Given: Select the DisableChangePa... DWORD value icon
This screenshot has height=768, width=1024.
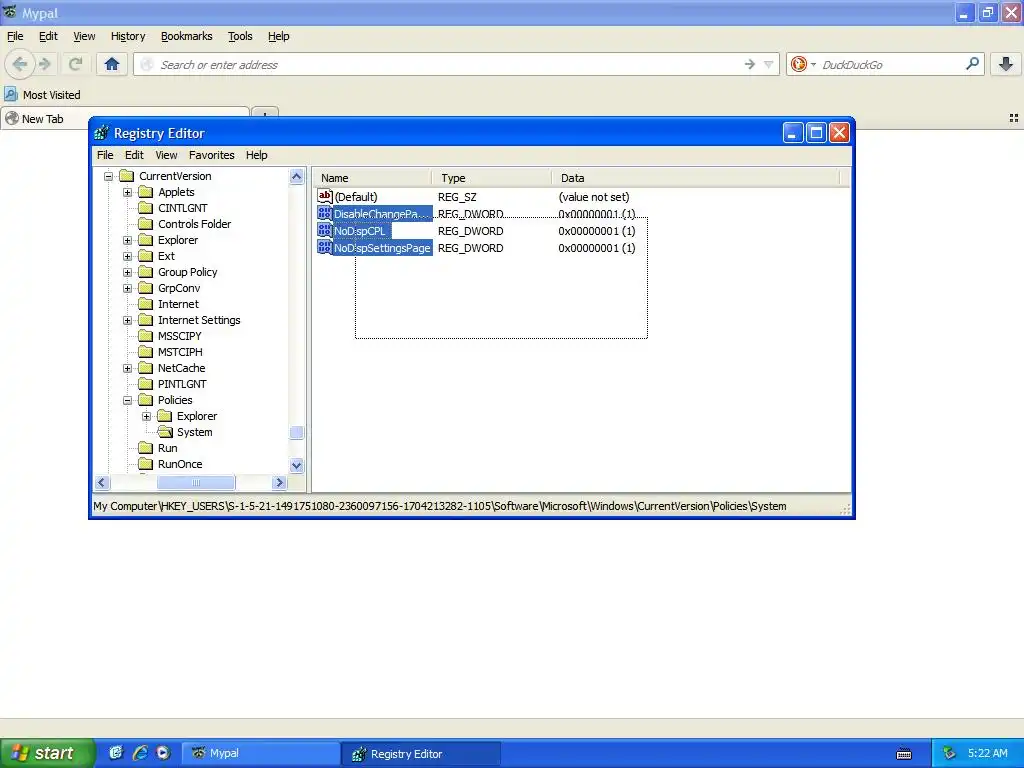Looking at the screenshot, I should [325, 213].
